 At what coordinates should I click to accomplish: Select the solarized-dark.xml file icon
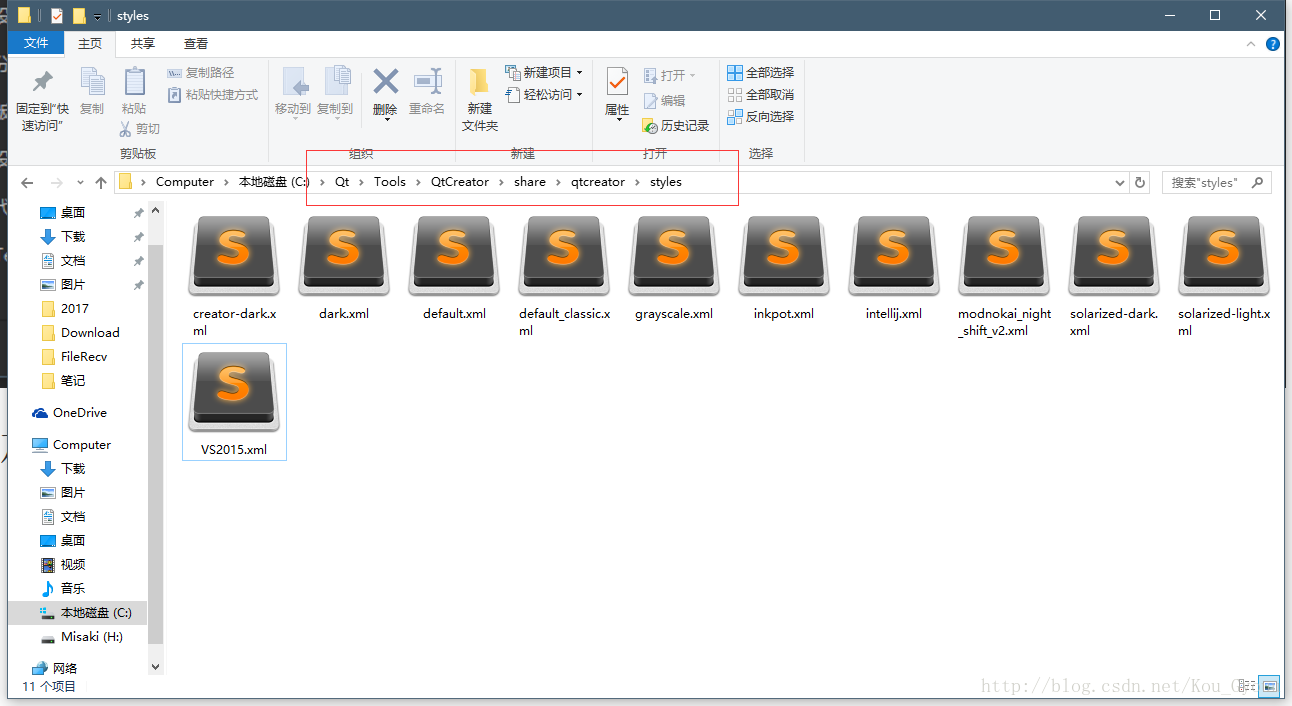(x=1114, y=255)
